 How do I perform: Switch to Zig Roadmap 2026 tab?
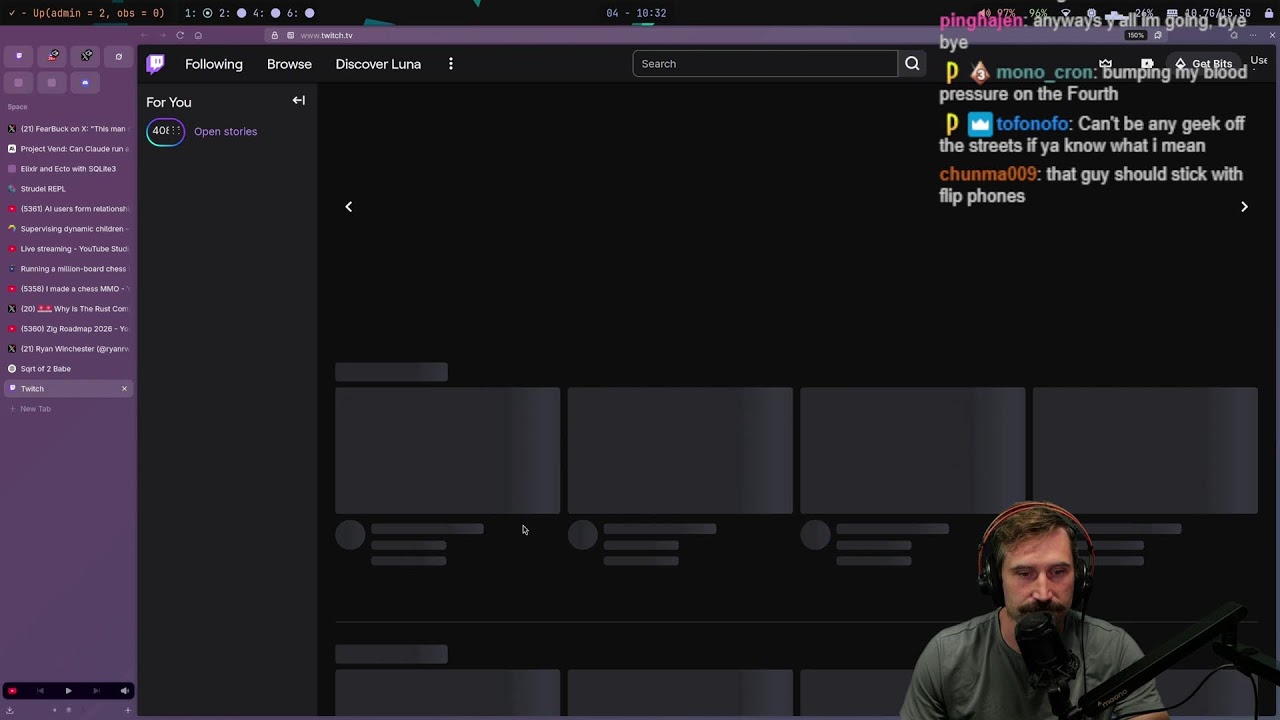[x=68, y=329]
